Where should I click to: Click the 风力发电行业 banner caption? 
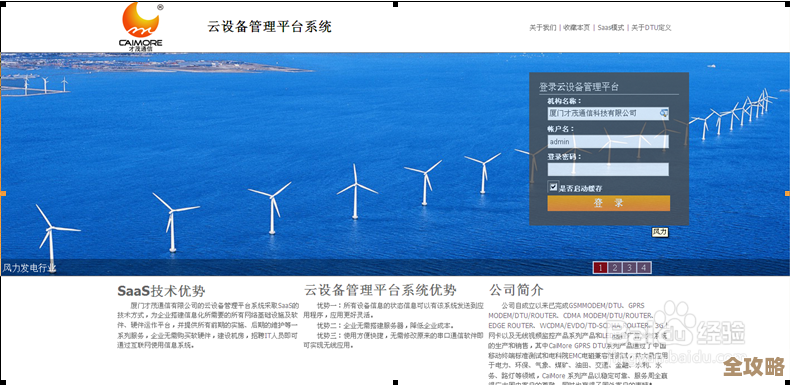[x=30, y=268]
